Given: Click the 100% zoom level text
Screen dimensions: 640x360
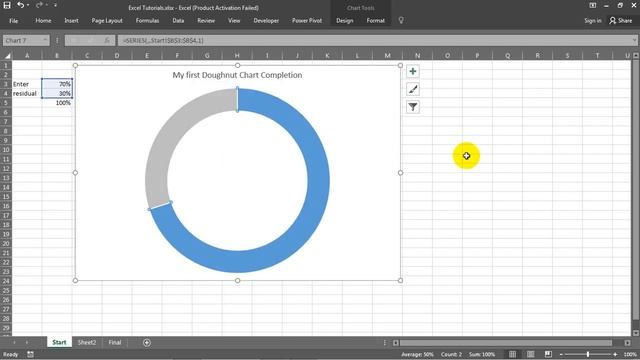Looking at the screenshot, I should tap(630, 354).
